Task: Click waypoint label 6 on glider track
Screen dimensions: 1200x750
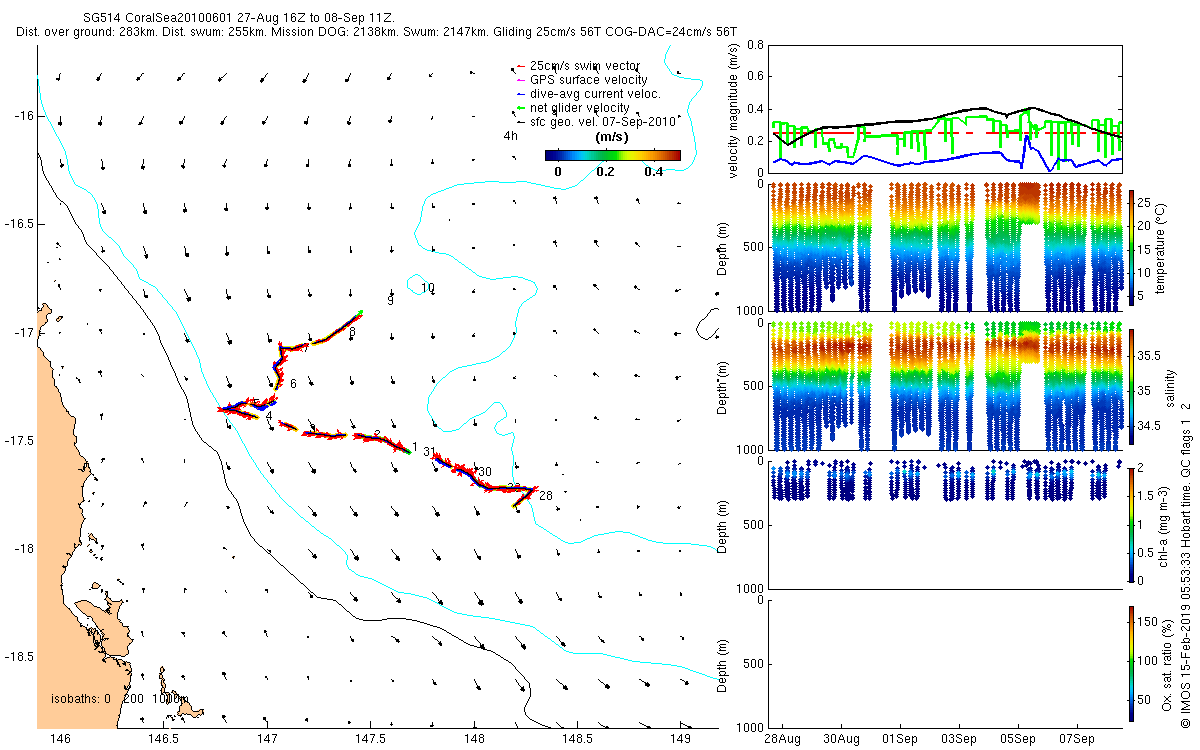Action: pos(293,383)
